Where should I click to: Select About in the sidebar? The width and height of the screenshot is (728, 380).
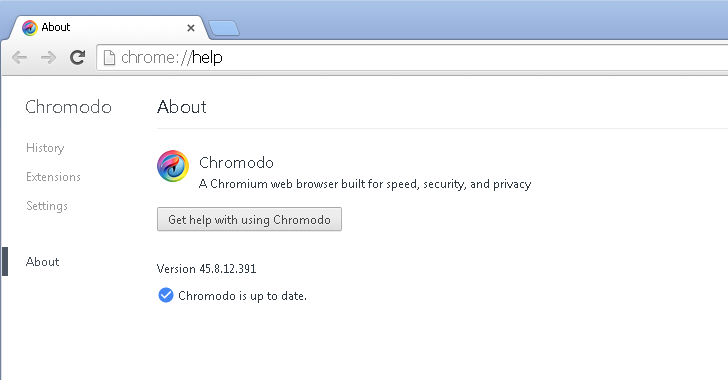[43, 262]
